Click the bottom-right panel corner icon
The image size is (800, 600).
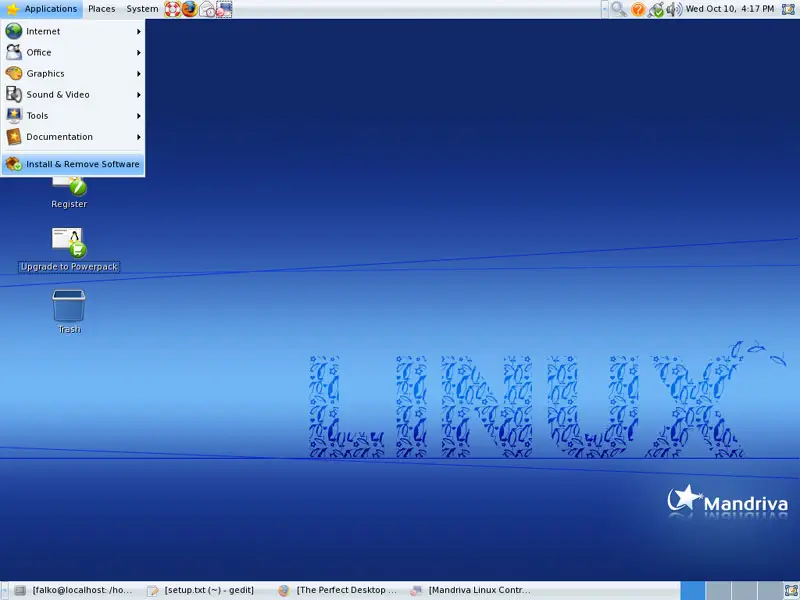(791, 590)
